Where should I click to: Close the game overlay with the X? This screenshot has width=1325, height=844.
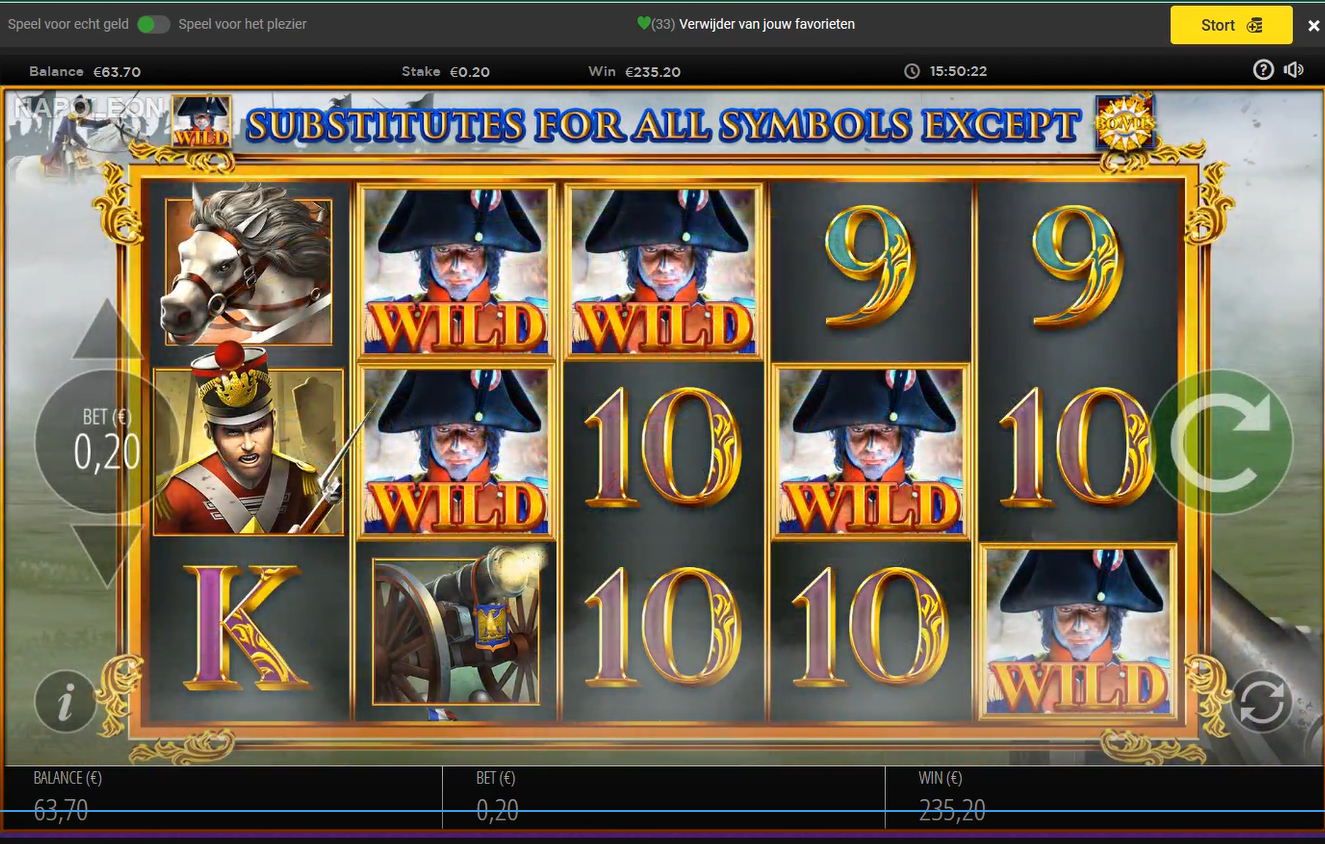(x=1314, y=25)
